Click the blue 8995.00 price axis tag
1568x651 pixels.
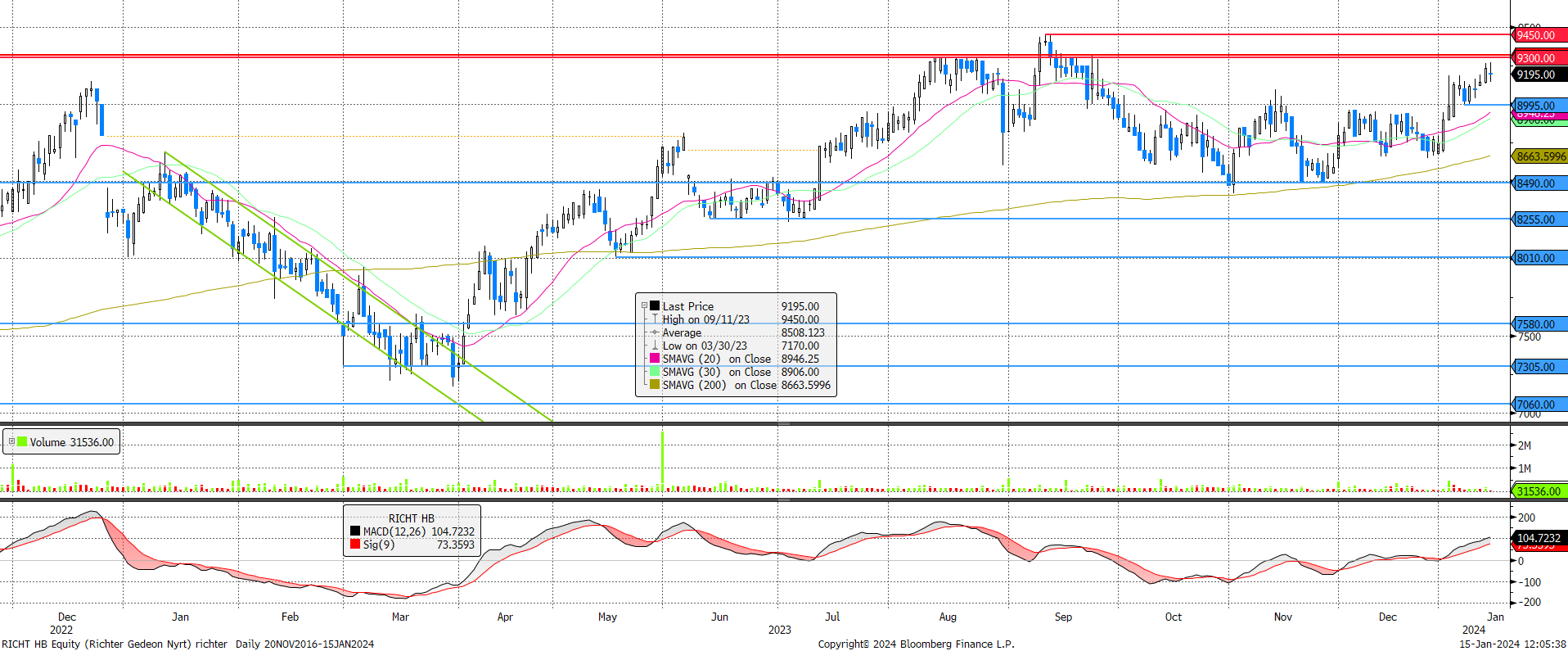click(x=1539, y=106)
